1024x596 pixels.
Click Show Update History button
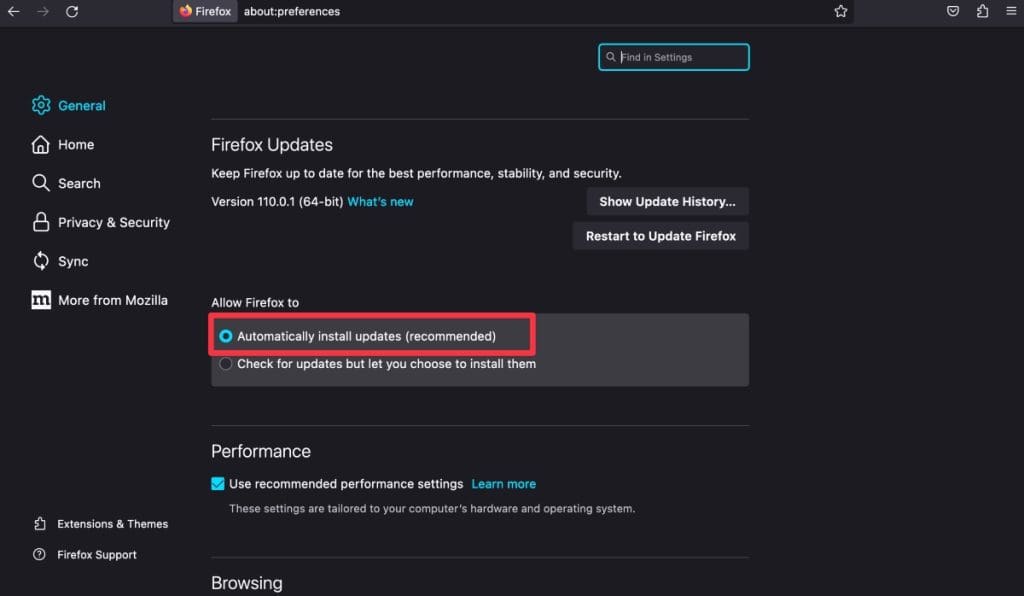coord(667,202)
